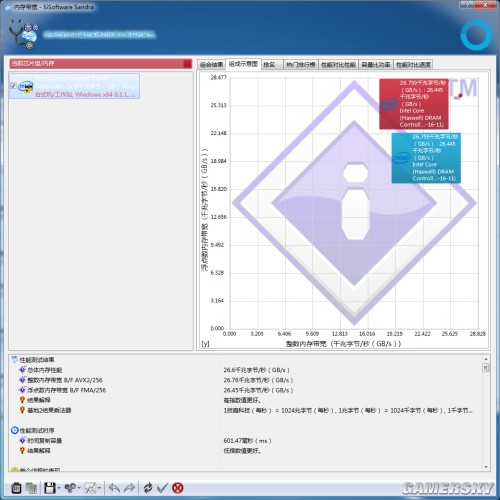Click the red chipset/memory header bar
This screenshot has width=500, height=500.
[101, 64]
